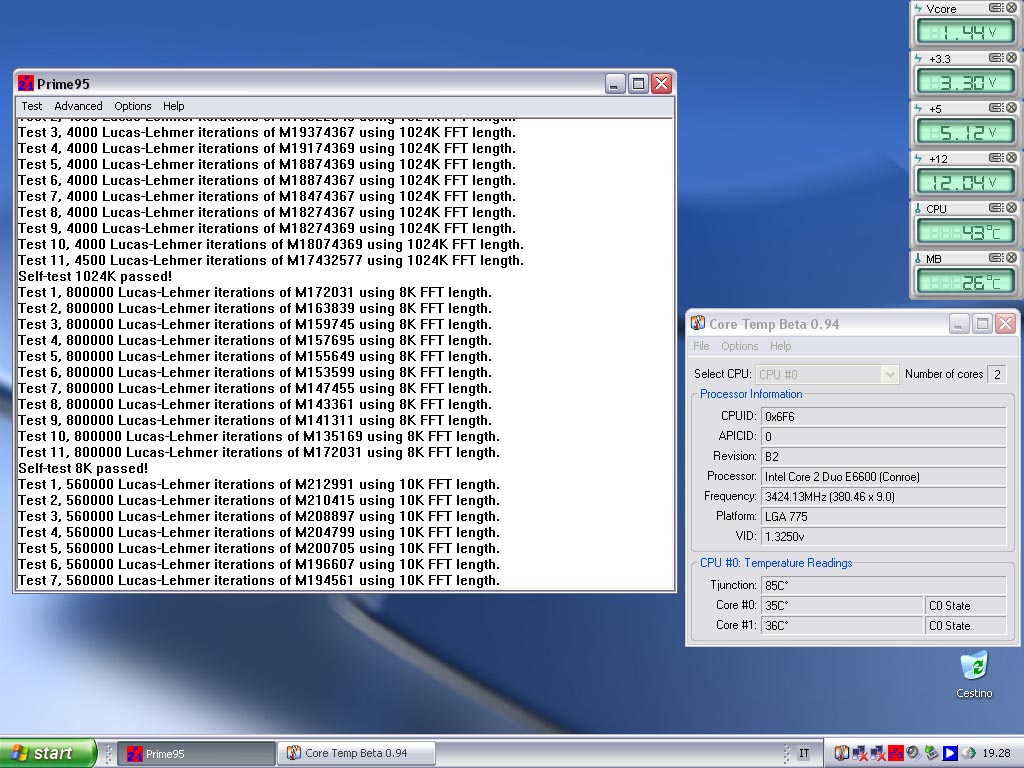This screenshot has height=768, width=1024.
Task: Click the VID value 1.3250v
Action: [x=884, y=537]
